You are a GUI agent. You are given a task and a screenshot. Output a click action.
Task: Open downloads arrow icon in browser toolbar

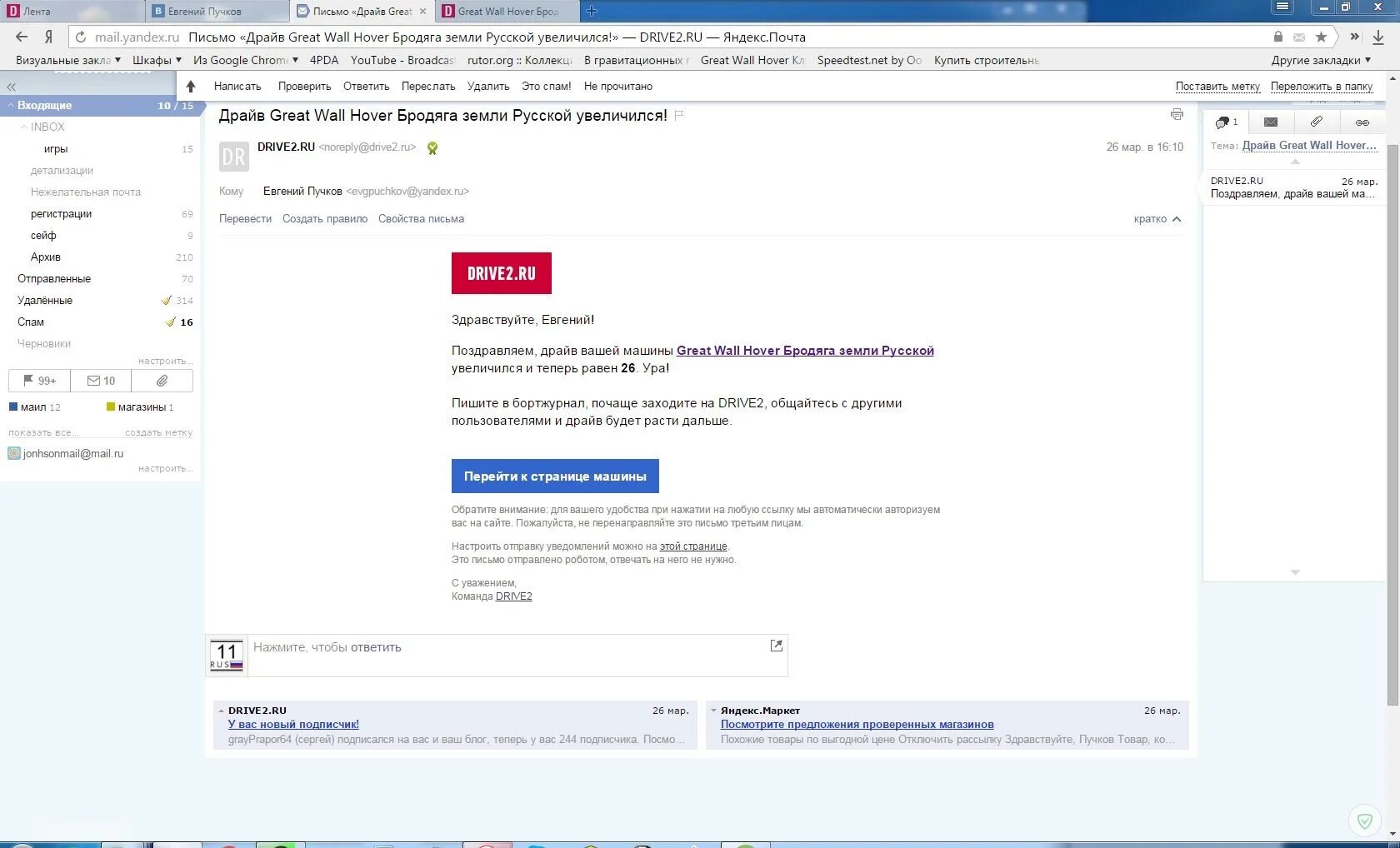coord(1378,37)
